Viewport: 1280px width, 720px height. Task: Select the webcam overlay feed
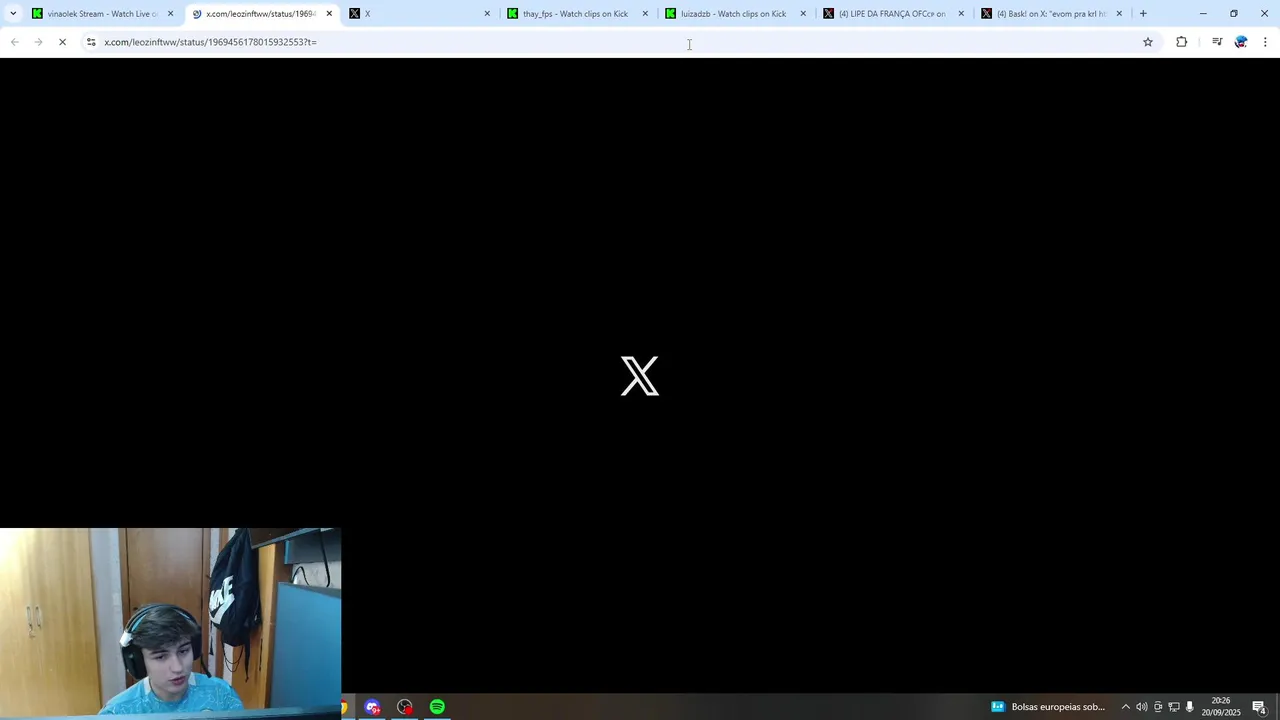point(170,622)
